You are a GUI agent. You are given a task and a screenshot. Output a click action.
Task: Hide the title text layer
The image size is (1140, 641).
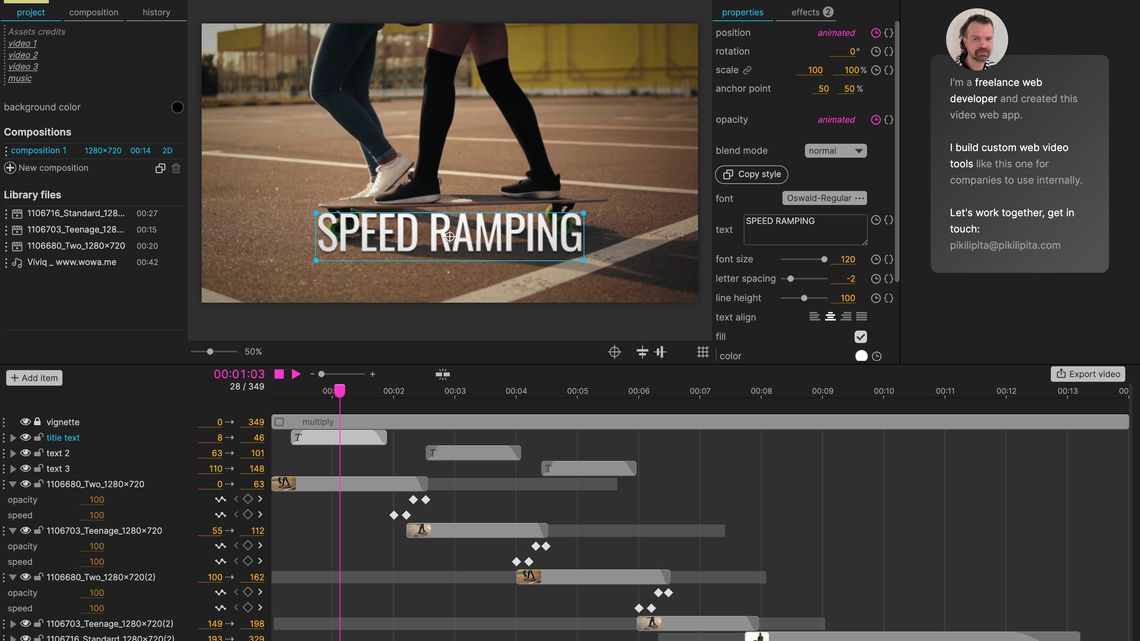click(25, 438)
